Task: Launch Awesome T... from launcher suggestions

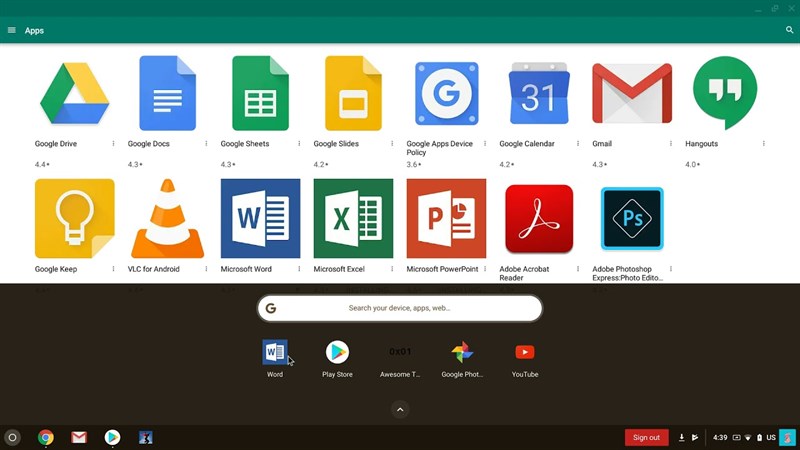Action: (400, 352)
